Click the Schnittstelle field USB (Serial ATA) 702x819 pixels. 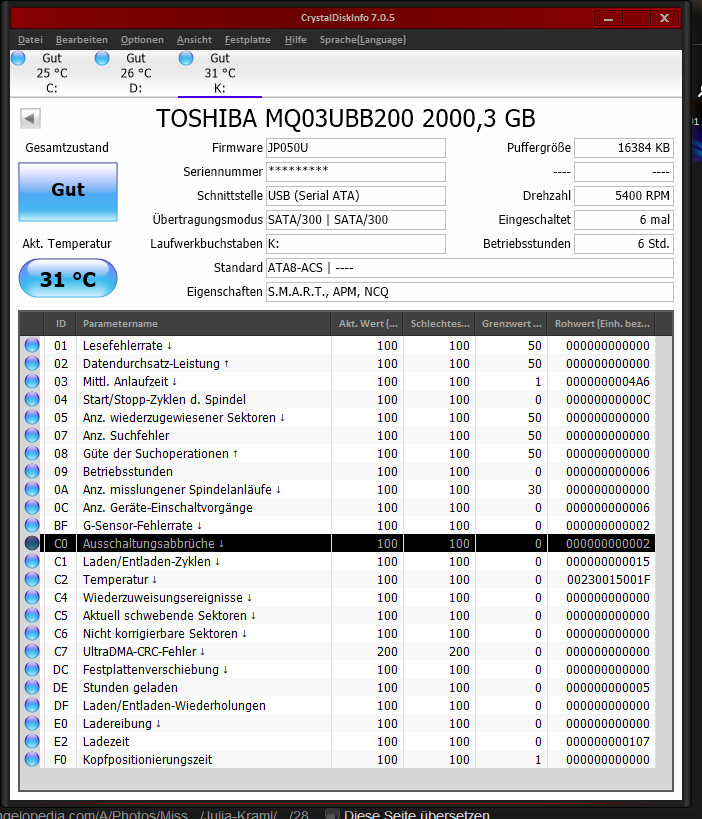(x=356, y=196)
